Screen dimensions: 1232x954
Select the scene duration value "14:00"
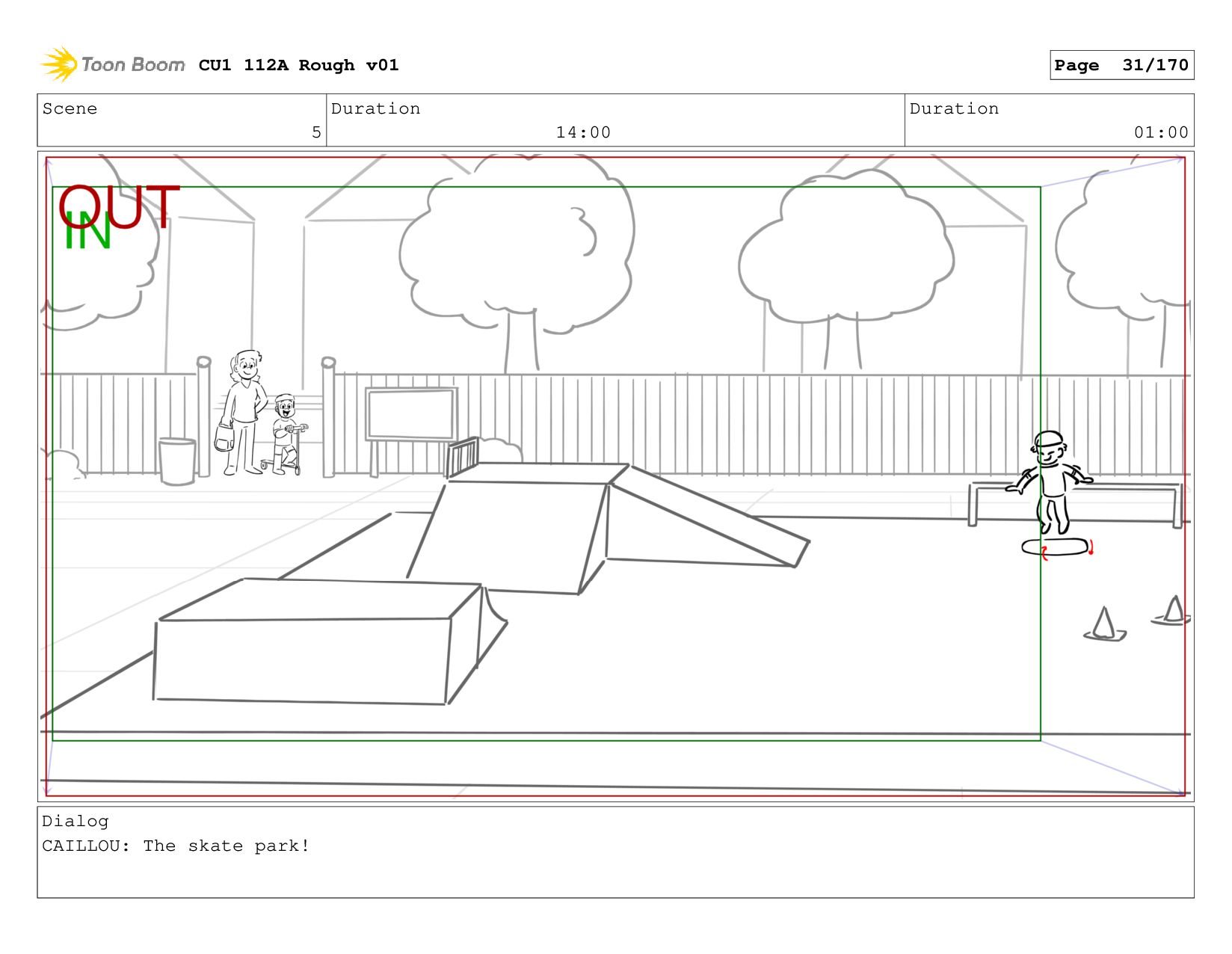click(x=583, y=132)
